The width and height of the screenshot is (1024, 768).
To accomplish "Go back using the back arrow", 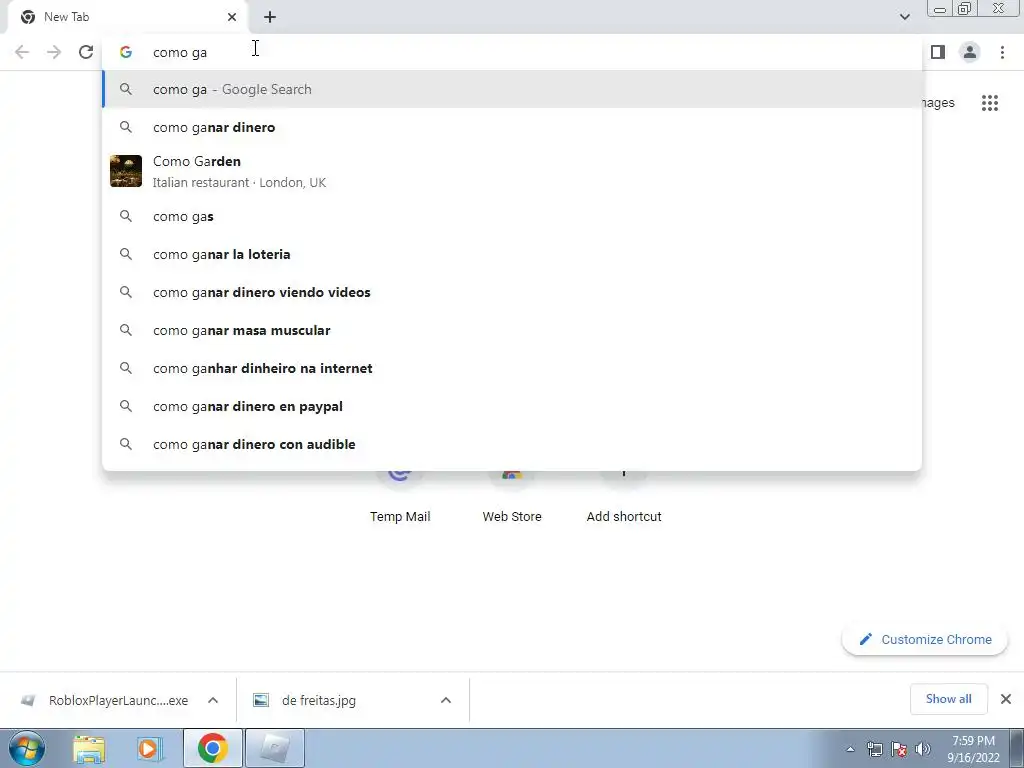I will click(x=22, y=52).
